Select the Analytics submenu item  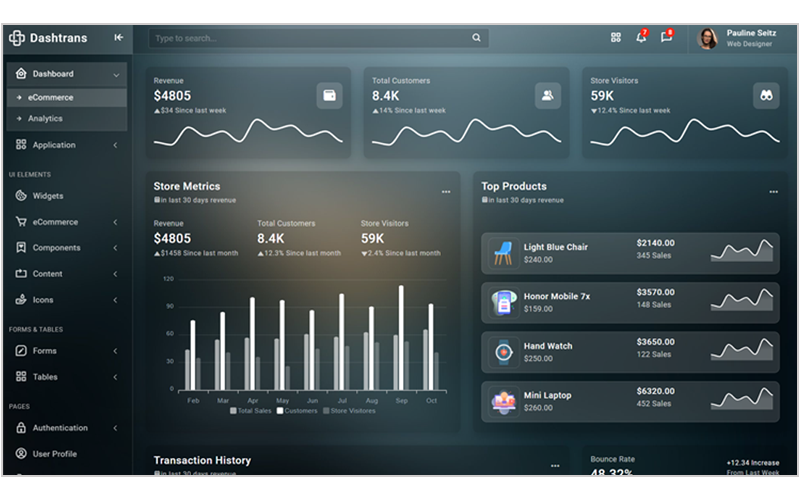click(x=45, y=118)
